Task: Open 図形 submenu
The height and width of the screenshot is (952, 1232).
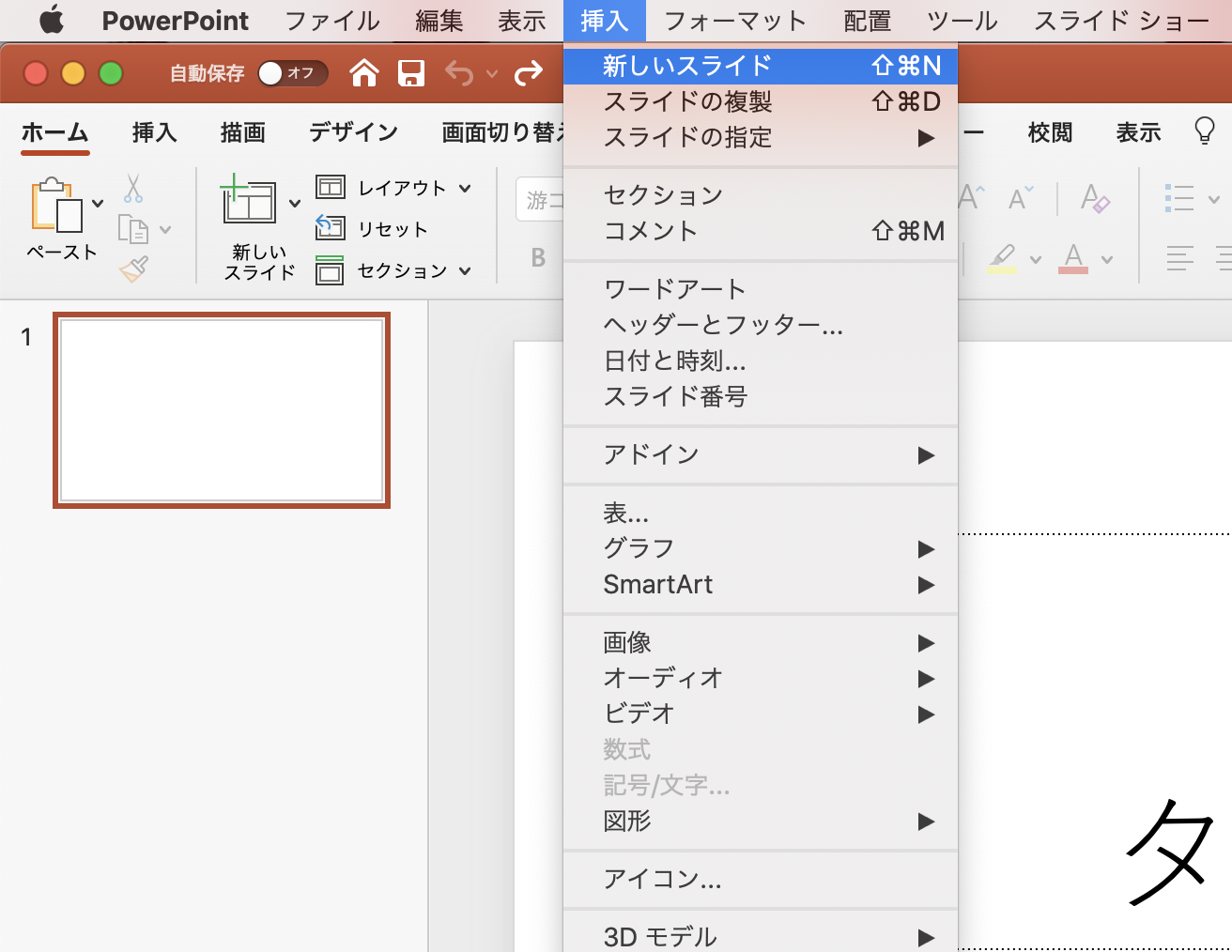Action: [761, 821]
